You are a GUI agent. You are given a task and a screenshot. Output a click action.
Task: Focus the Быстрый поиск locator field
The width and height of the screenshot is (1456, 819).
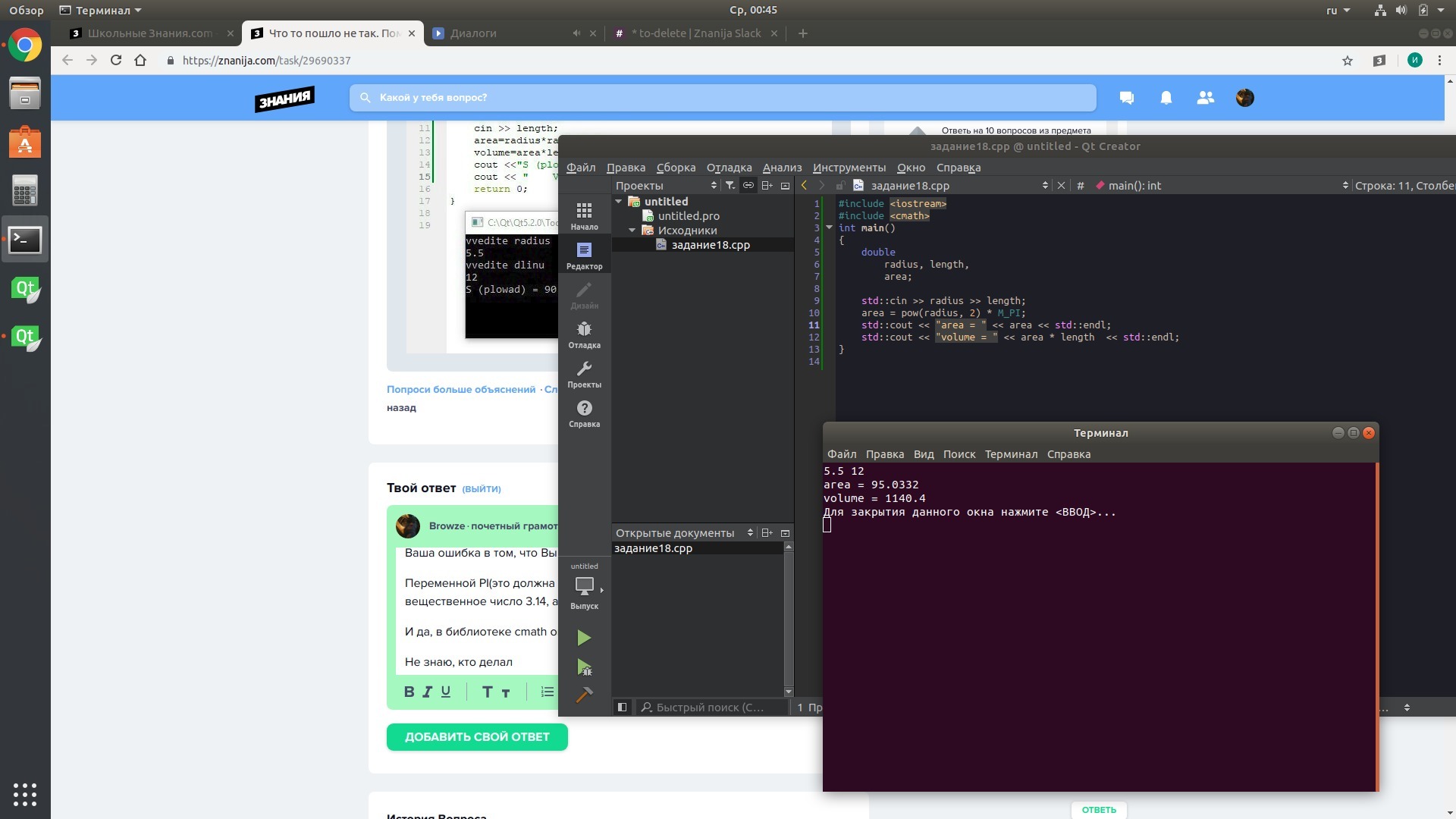click(x=711, y=708)
